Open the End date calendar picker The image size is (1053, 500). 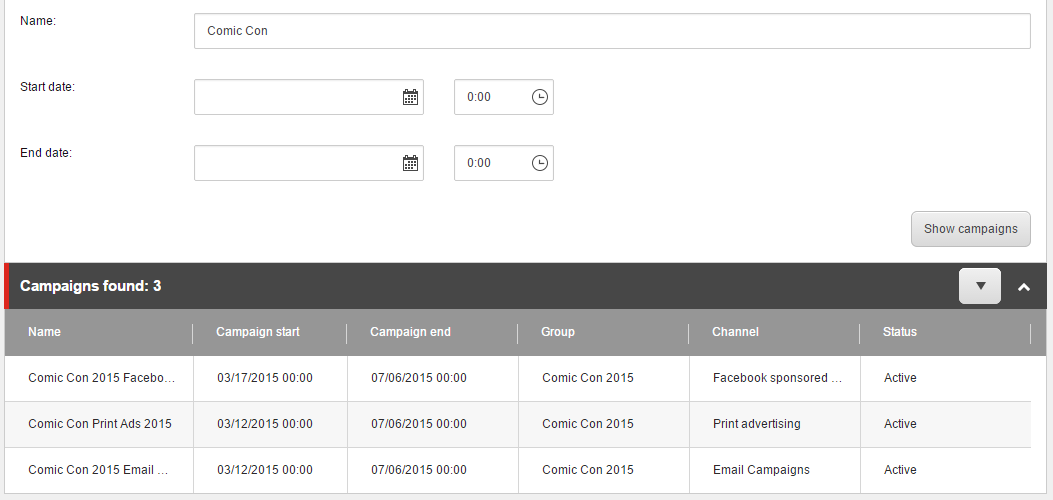click(410, 163)
